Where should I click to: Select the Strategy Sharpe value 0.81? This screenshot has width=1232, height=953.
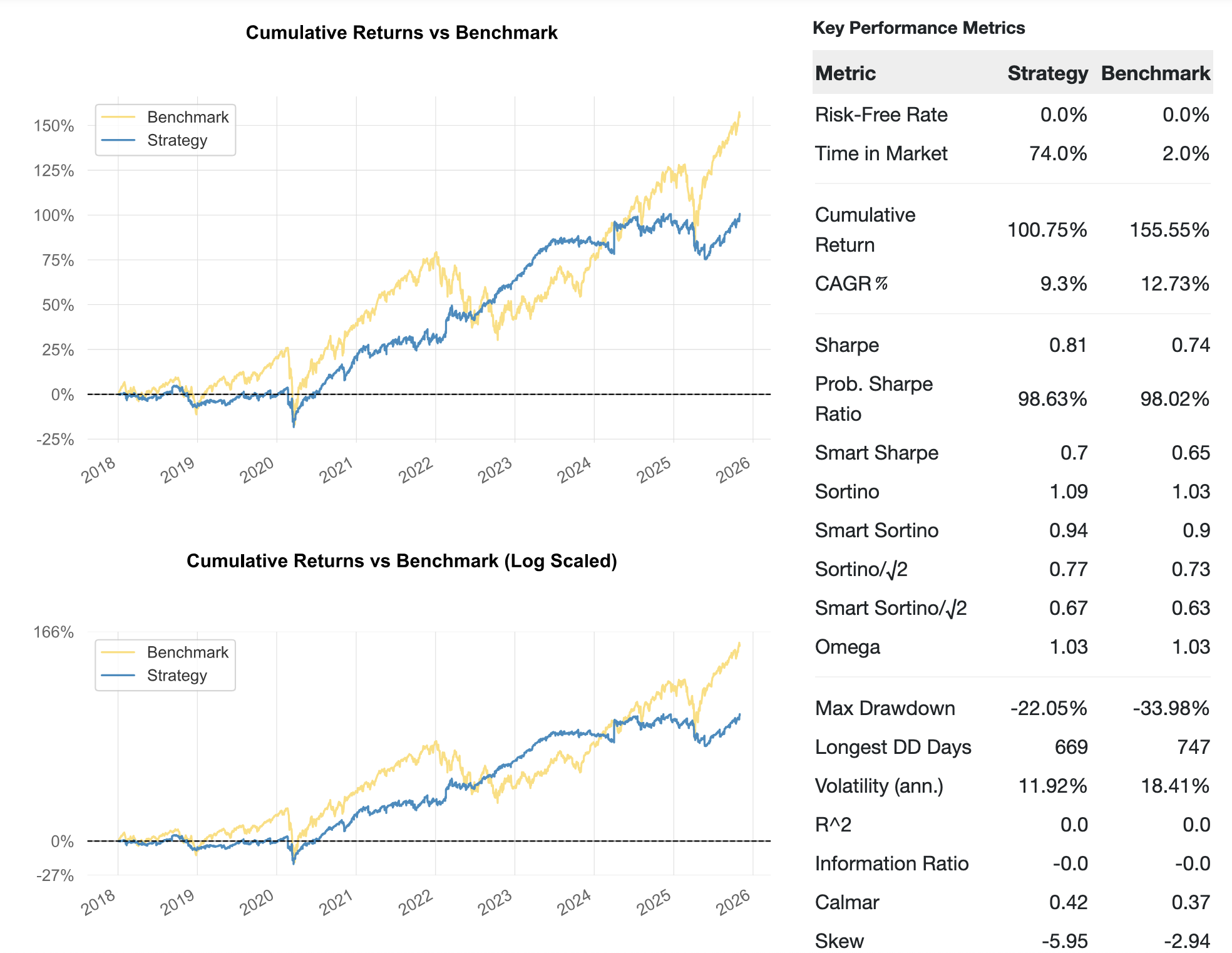pos(1067,345)
